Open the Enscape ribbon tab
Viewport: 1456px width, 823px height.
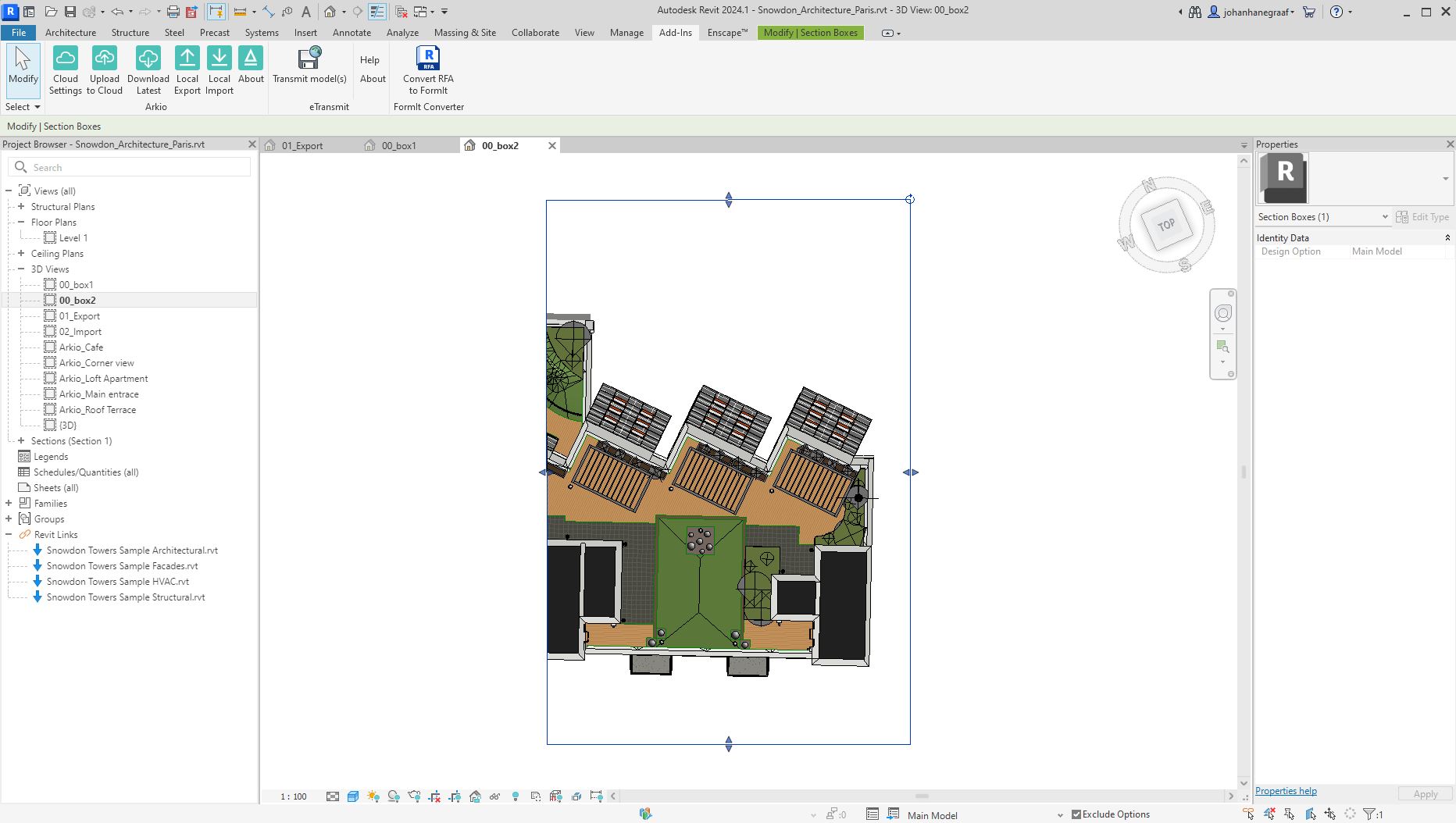(727, 33)
